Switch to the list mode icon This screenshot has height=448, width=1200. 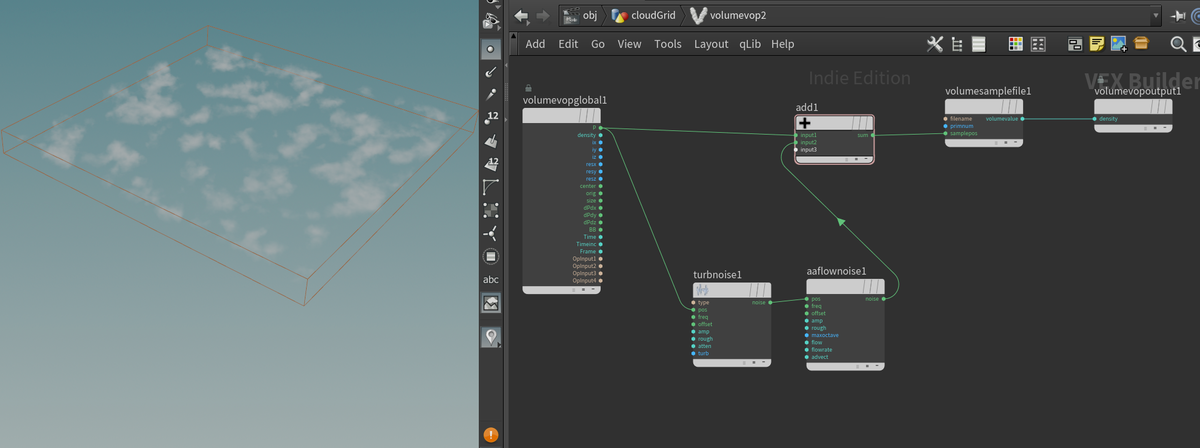click(x=978, y=44)
